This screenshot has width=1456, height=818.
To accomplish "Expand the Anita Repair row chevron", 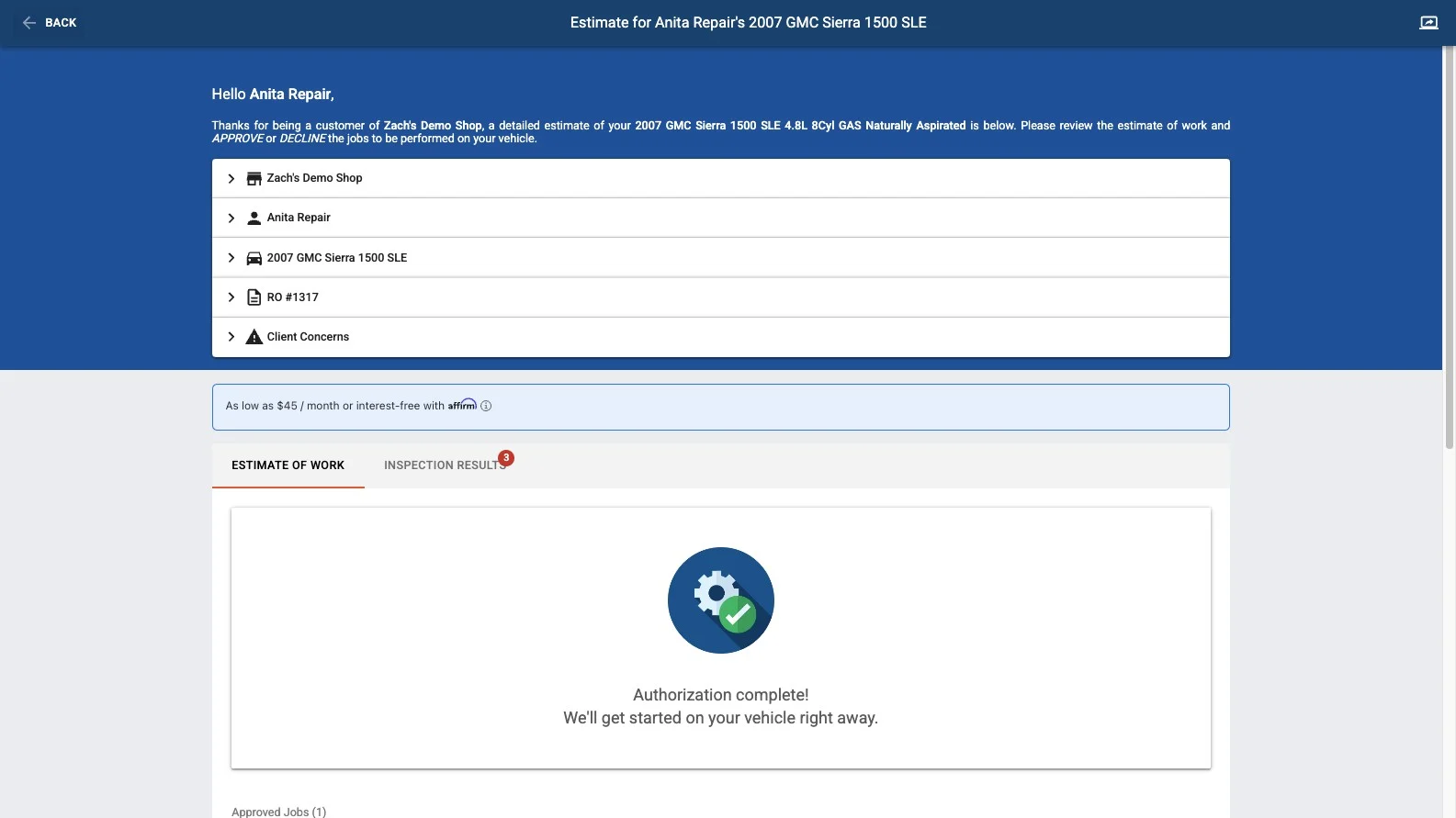I will pos(231,218).
